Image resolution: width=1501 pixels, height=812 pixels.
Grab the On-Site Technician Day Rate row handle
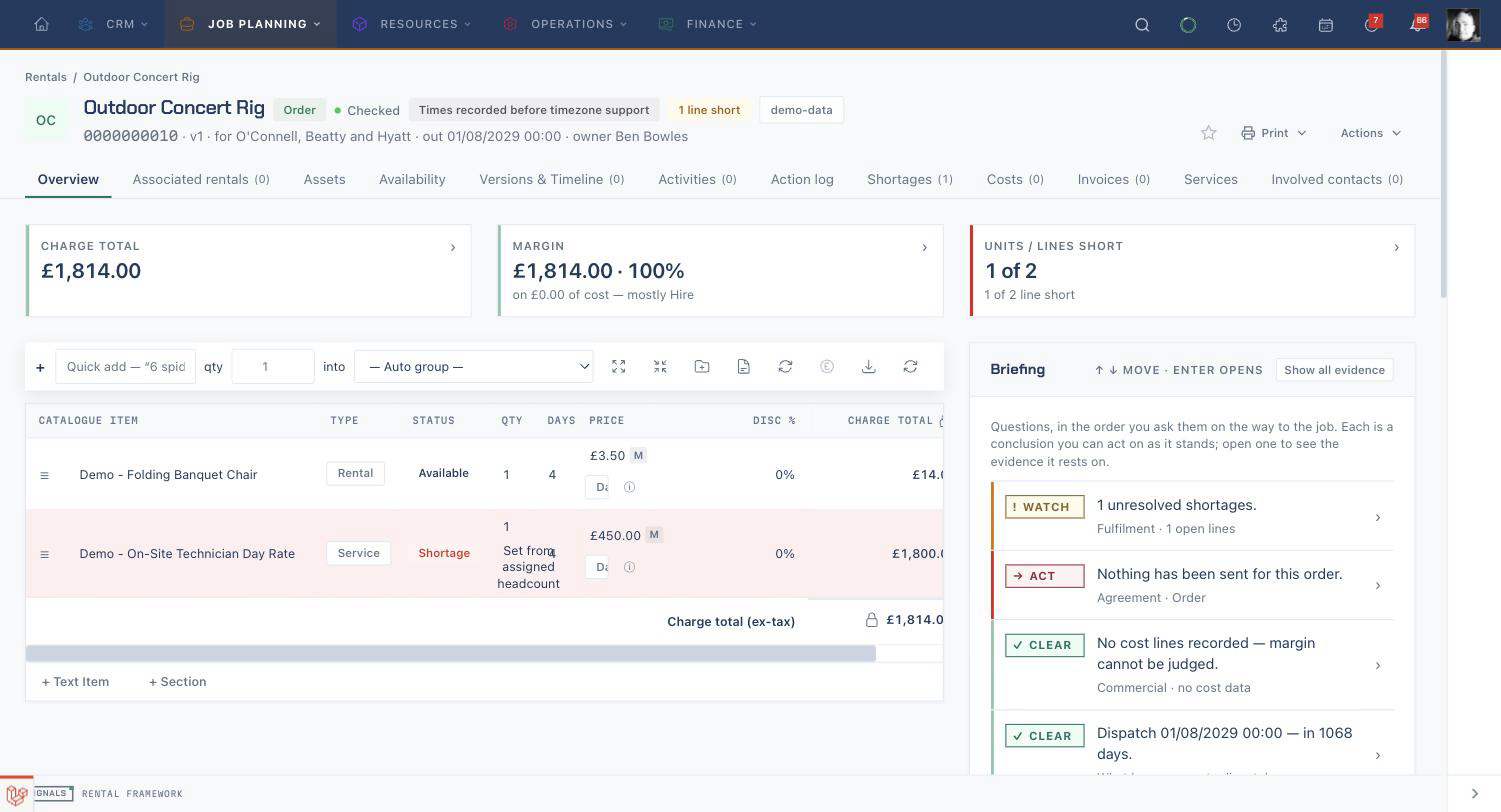44,554
